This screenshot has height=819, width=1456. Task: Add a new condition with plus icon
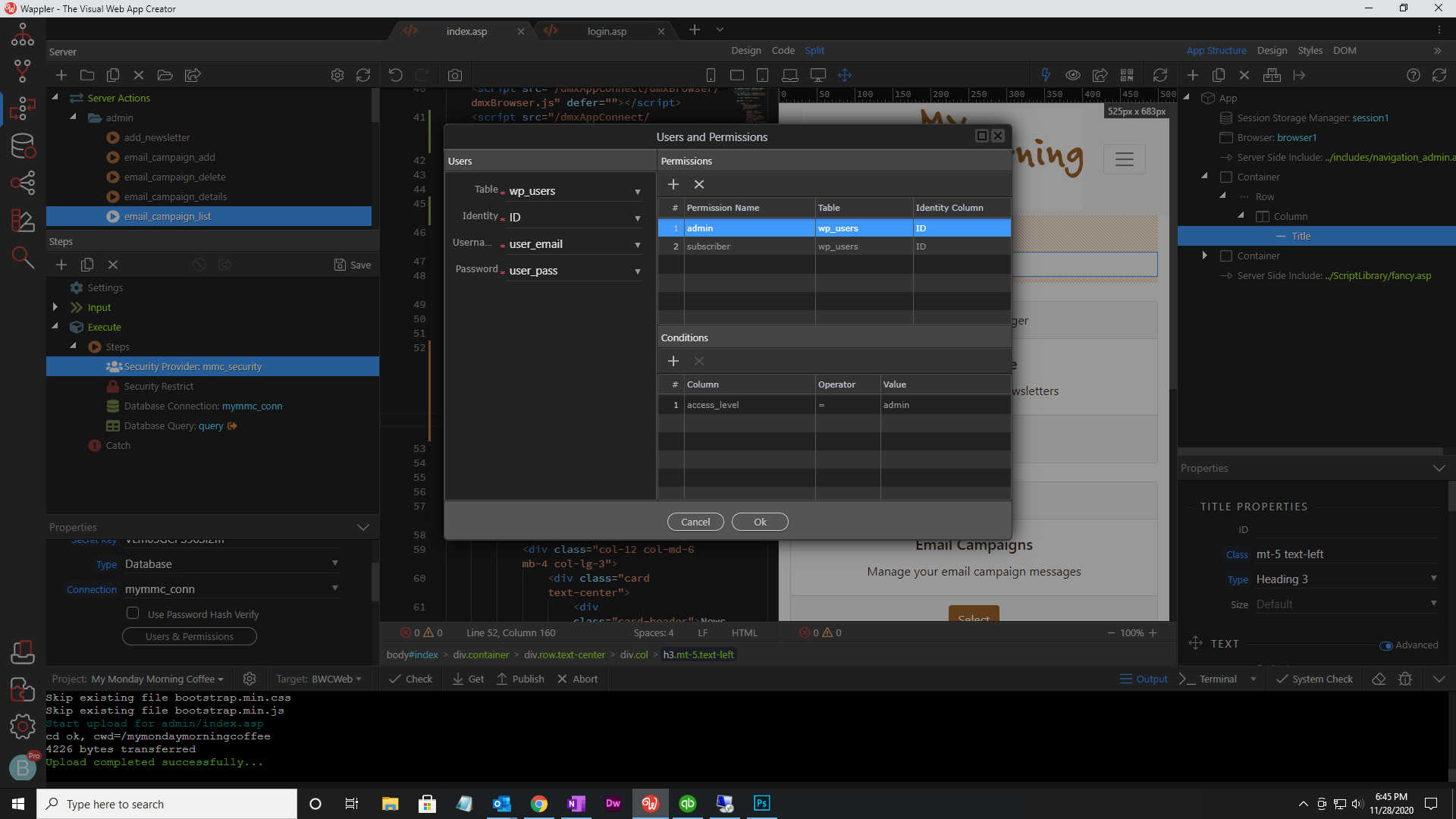tap(673, 361)
